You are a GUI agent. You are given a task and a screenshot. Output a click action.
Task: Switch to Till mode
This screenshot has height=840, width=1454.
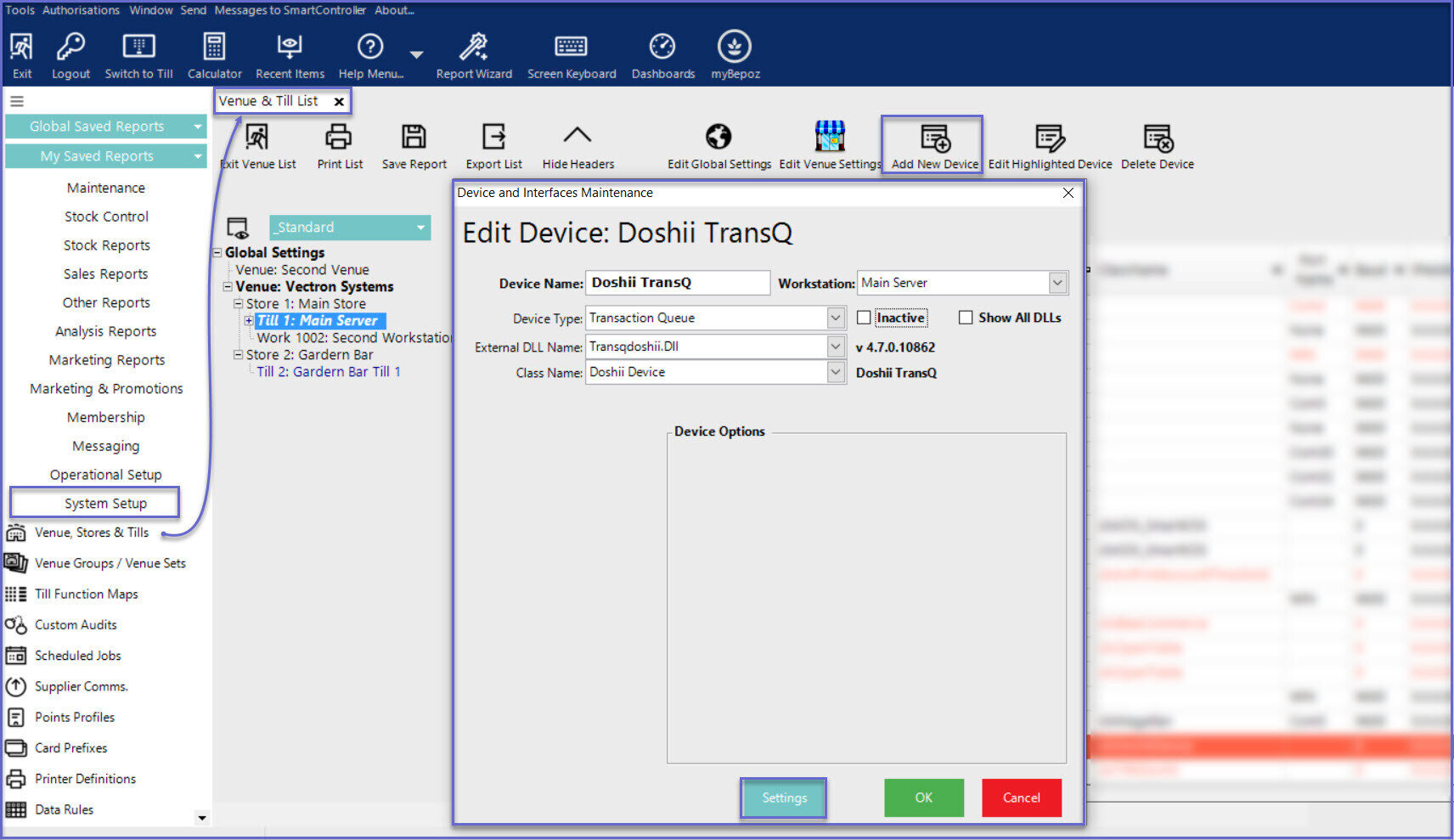(138, 55)
